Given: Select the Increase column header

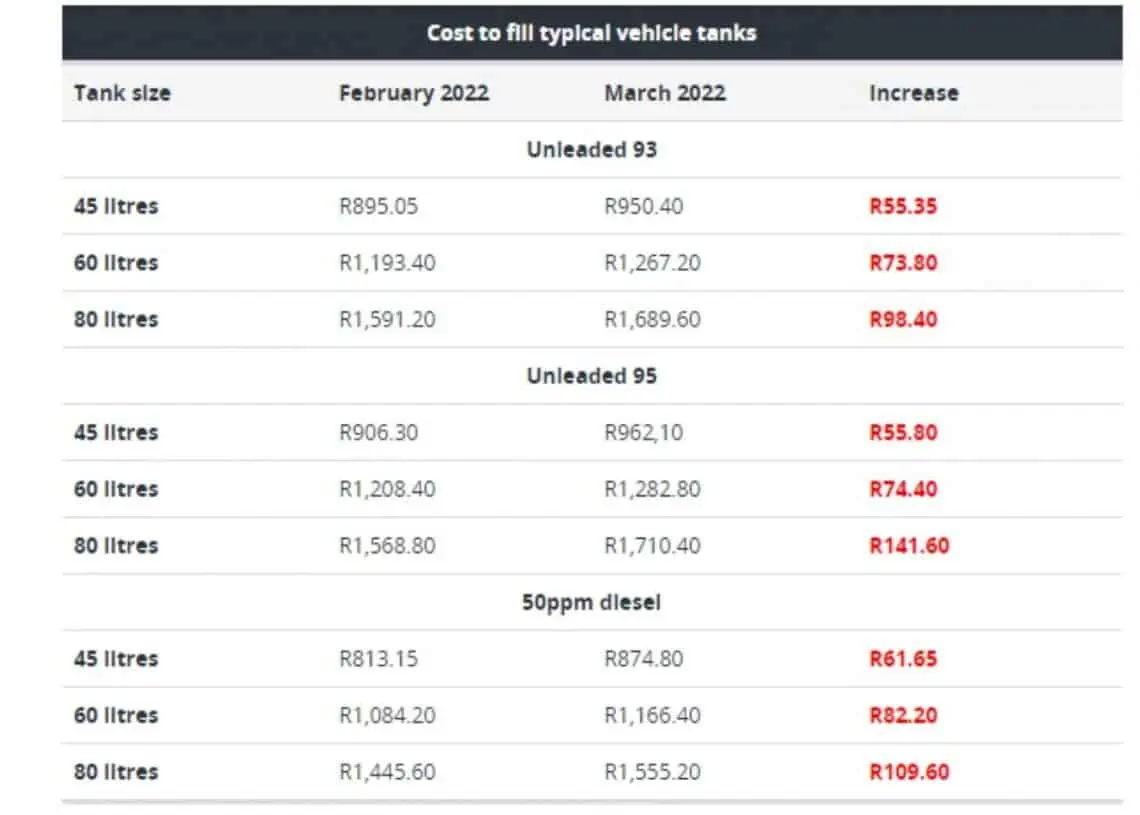Looking at the screenshot, I should point(914,93).
